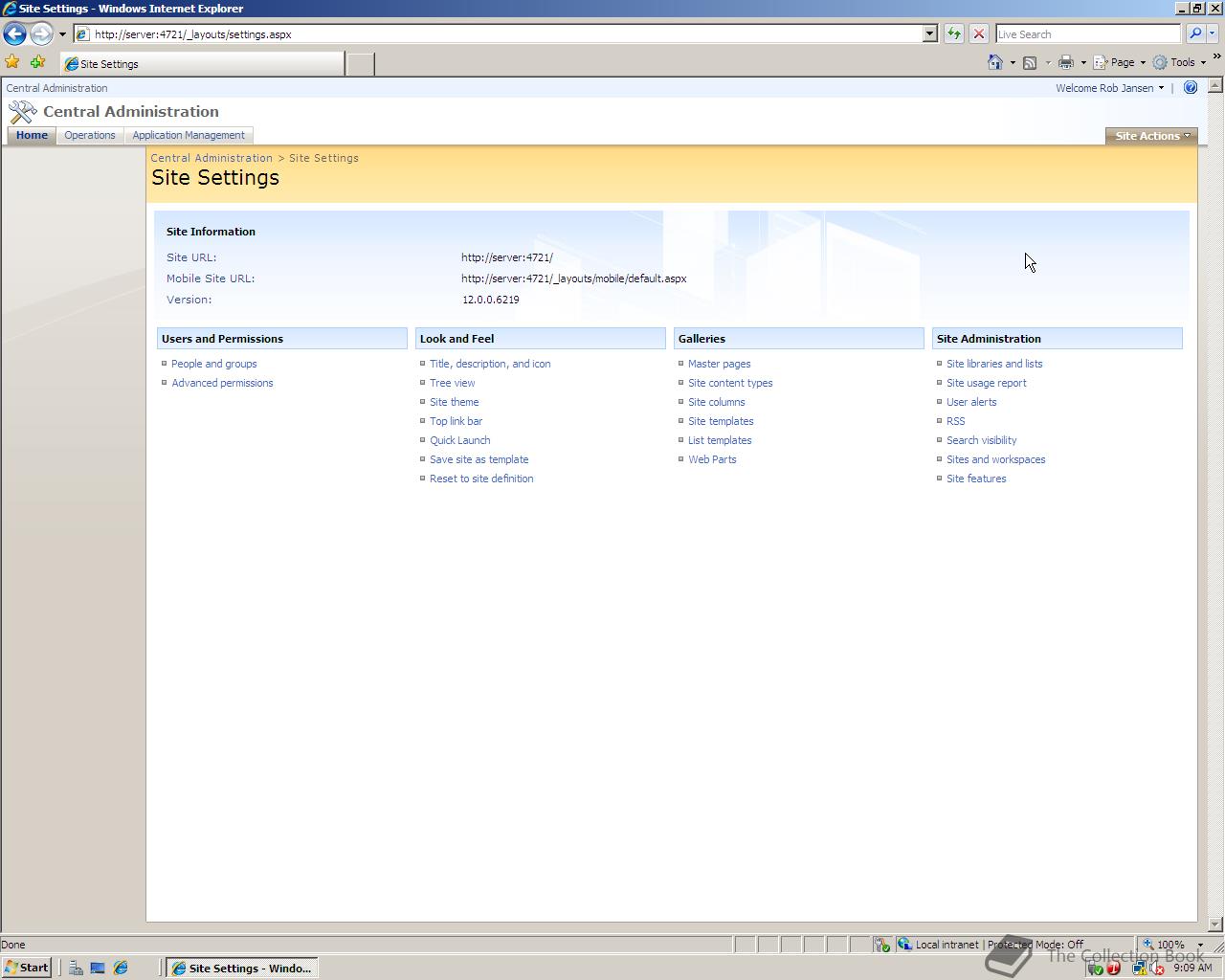
Task: Click the Central Administration tools logo
Action: point(22,112)
